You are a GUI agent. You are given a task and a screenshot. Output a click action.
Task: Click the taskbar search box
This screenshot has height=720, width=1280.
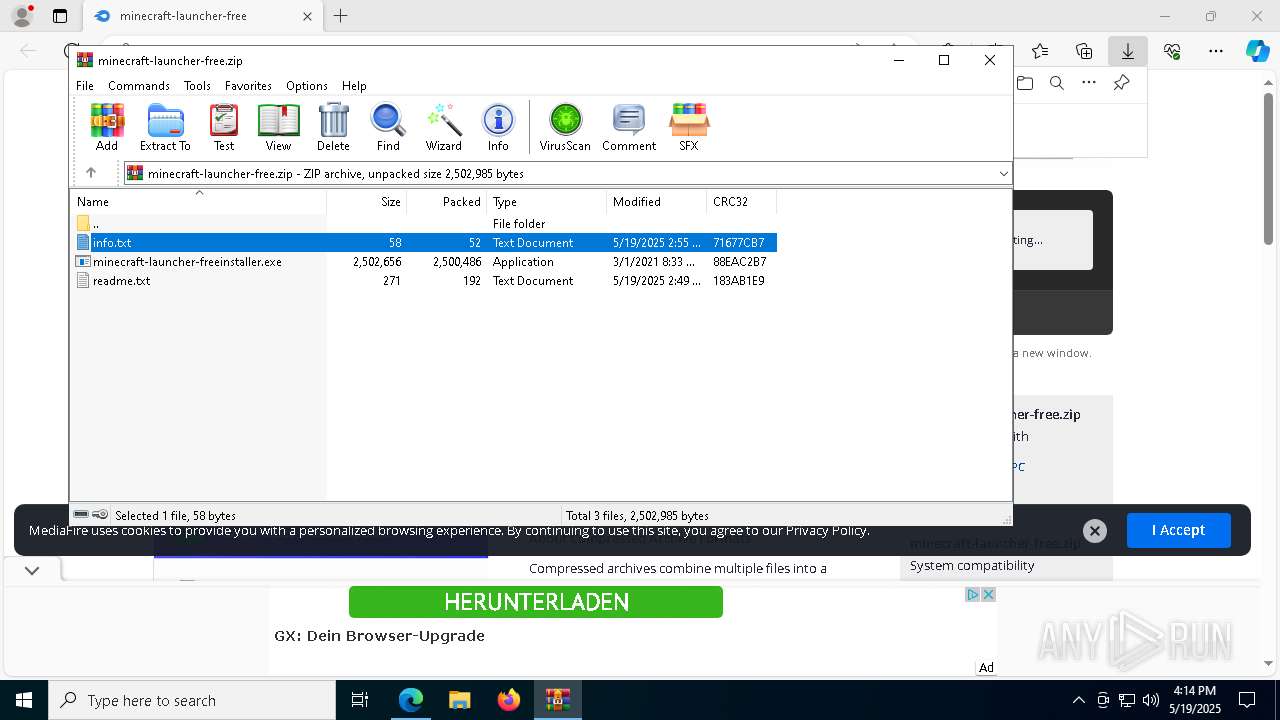point(192,700)
